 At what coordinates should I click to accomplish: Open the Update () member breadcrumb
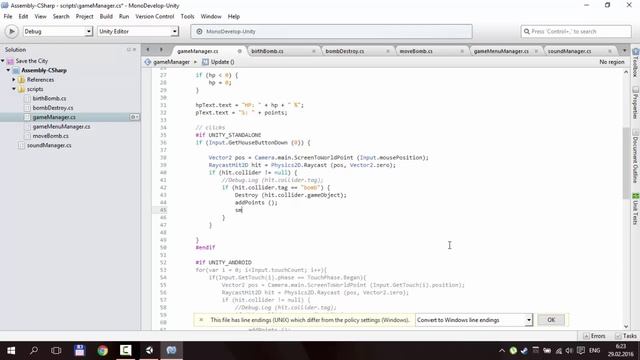tap(218, 62)
